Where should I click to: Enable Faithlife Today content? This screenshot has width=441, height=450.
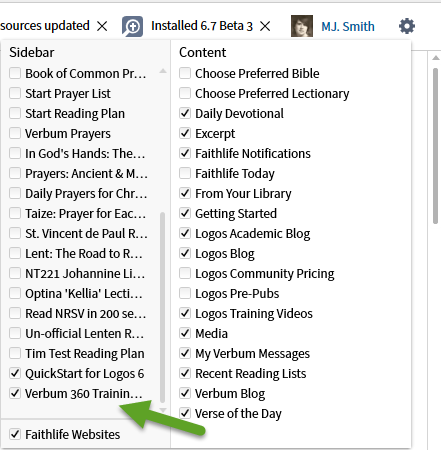(x=185, y=173)
